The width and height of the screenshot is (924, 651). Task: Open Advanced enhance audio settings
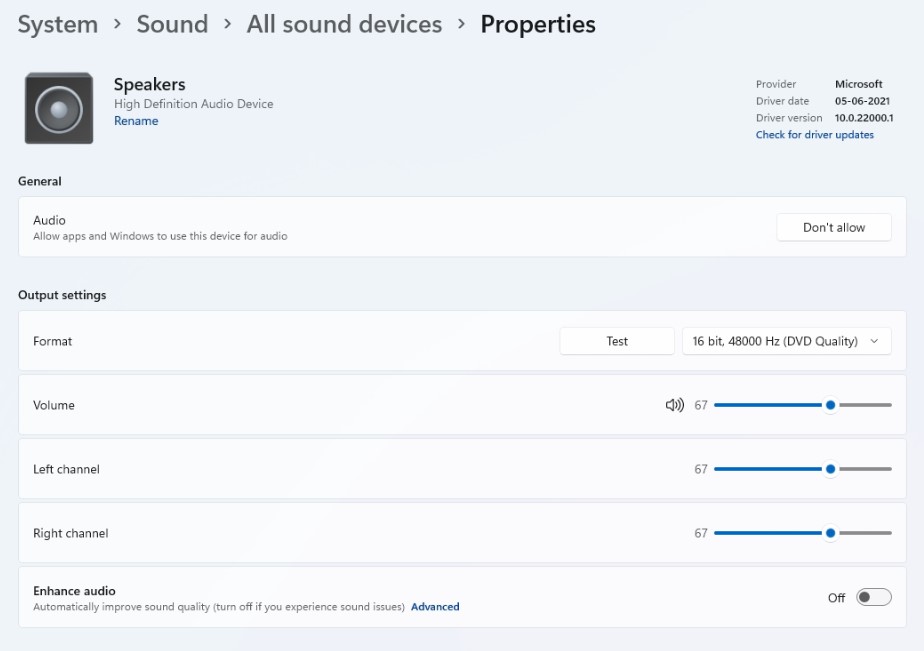435,606
